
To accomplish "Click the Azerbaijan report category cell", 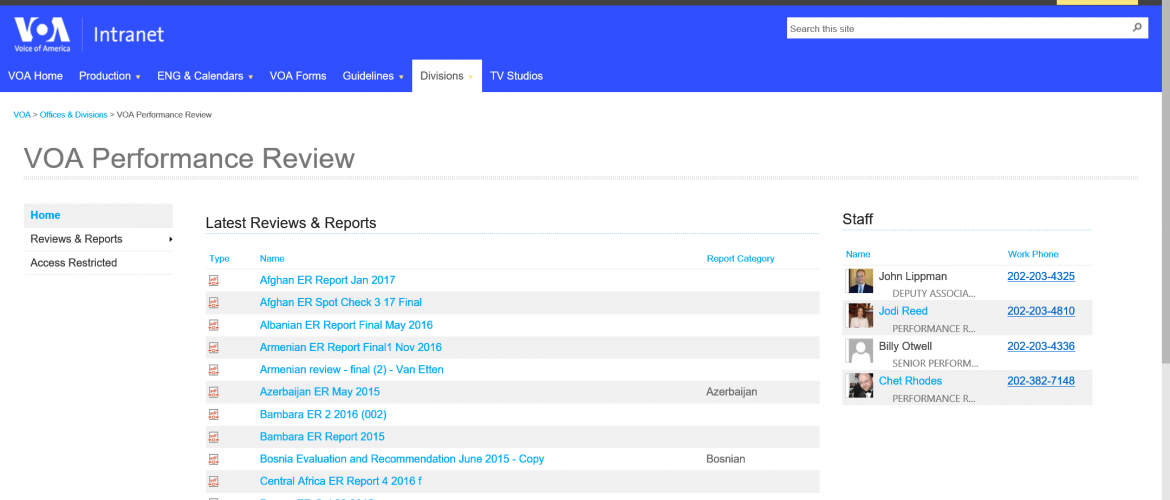I will click(x=732, y=392).
